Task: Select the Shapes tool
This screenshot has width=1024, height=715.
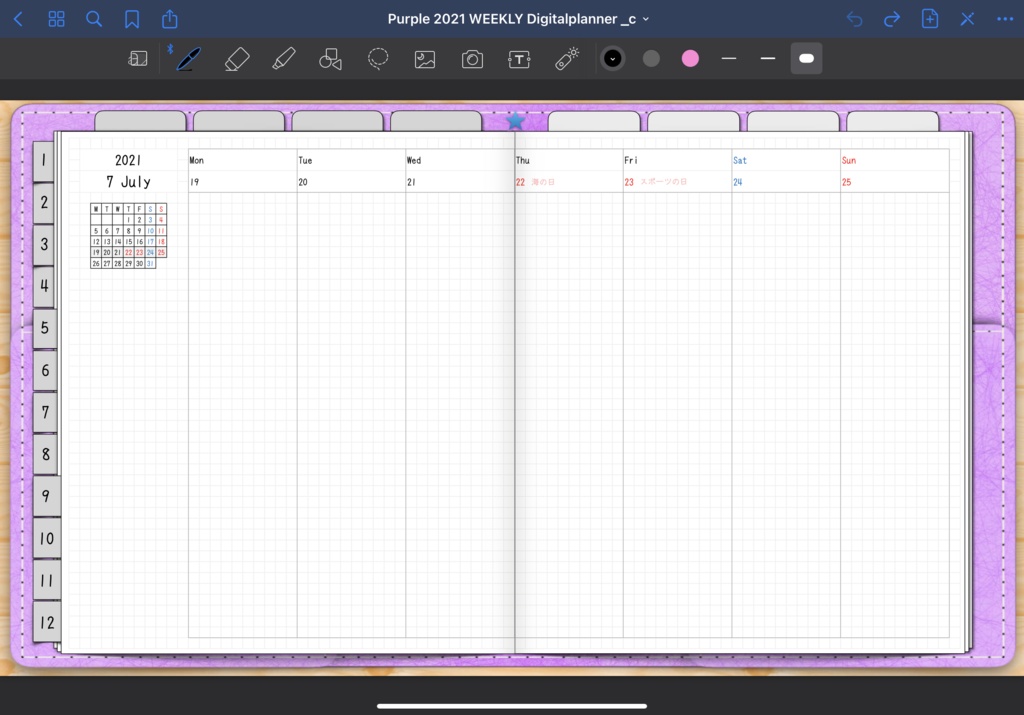Action: 330,59
